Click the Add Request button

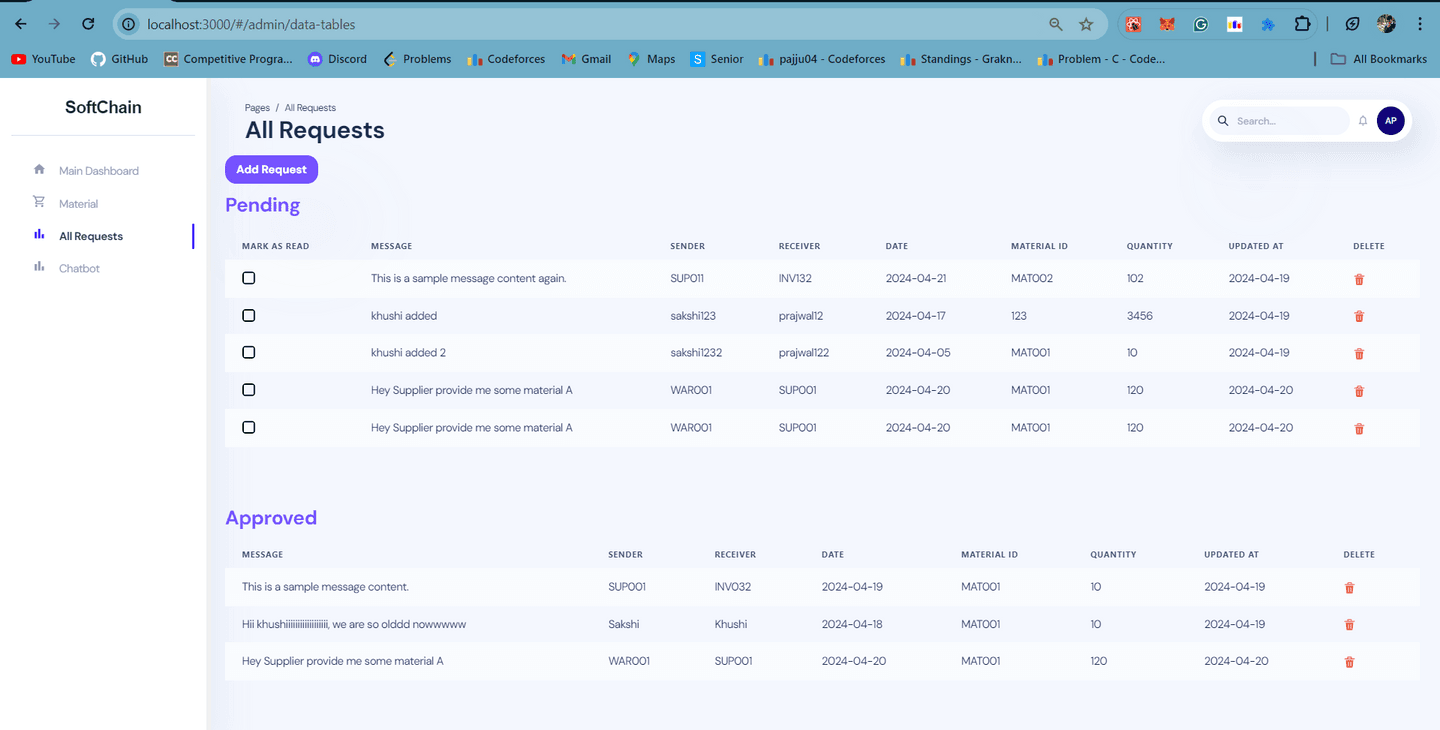271,169
